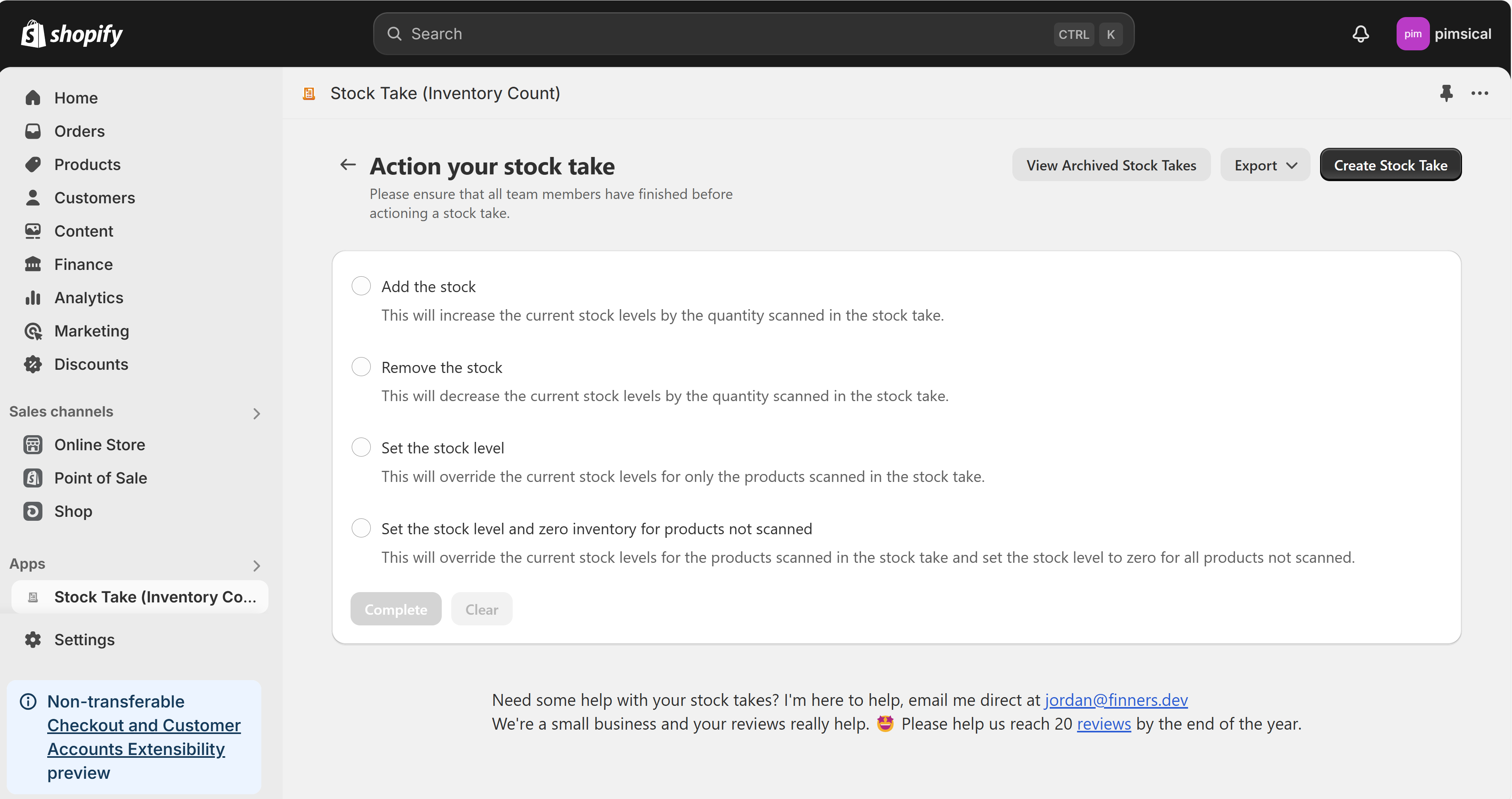Select Set the stock level option
1512x799 pixels.
coord(361,446)
